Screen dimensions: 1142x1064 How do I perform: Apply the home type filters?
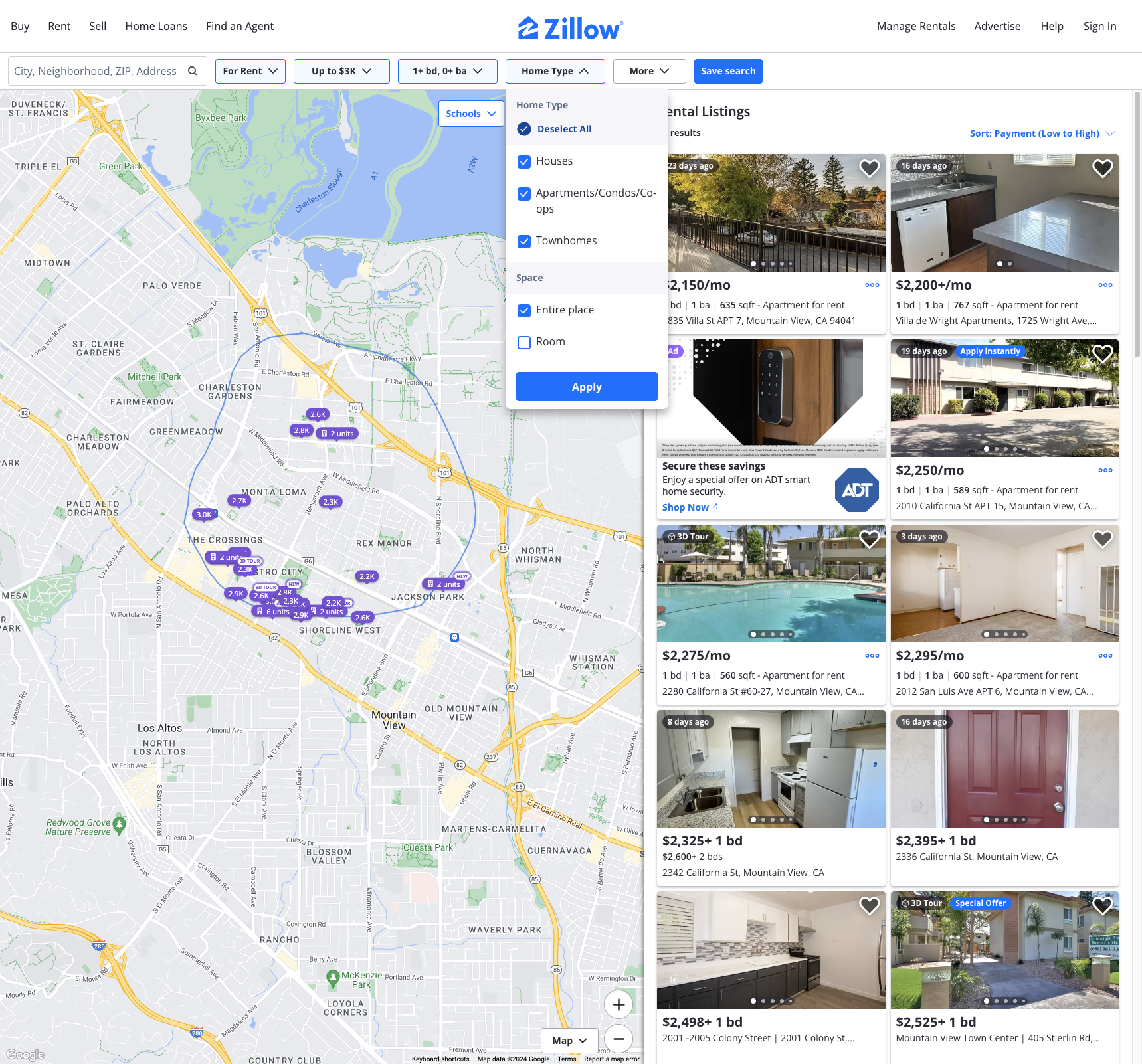(x=587, y=387)
